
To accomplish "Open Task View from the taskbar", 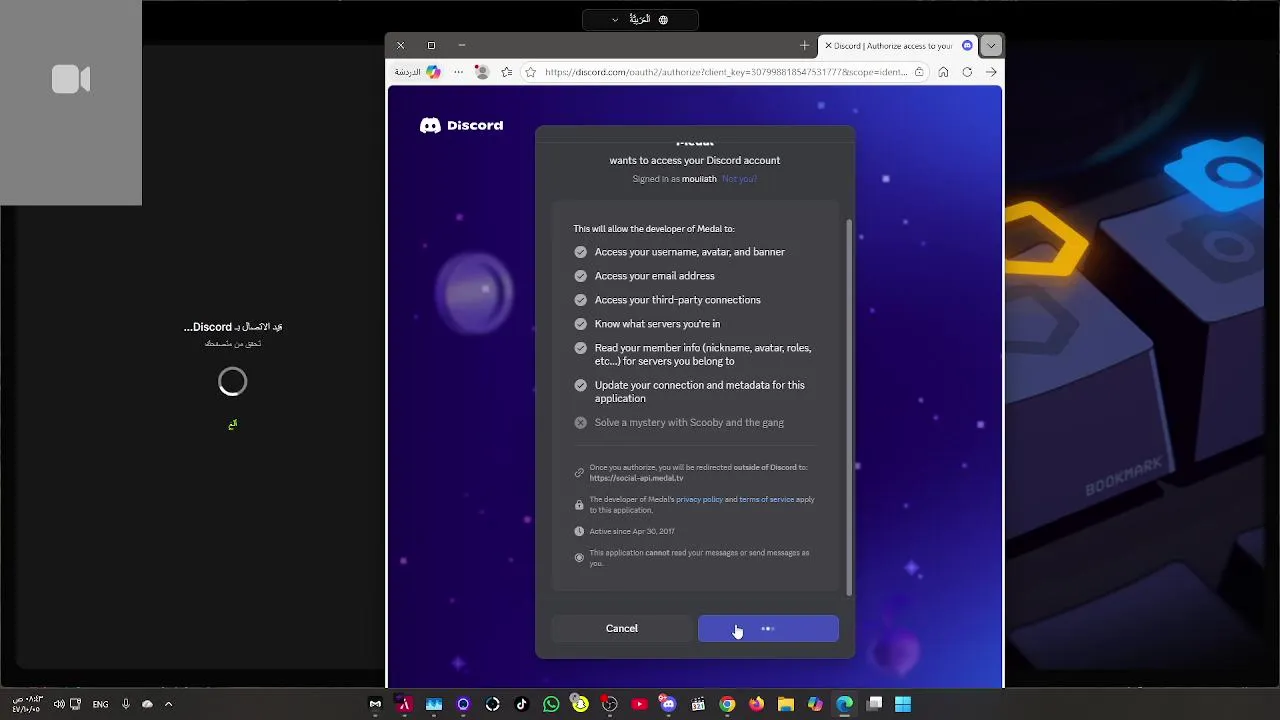I will tap(874, 704).
